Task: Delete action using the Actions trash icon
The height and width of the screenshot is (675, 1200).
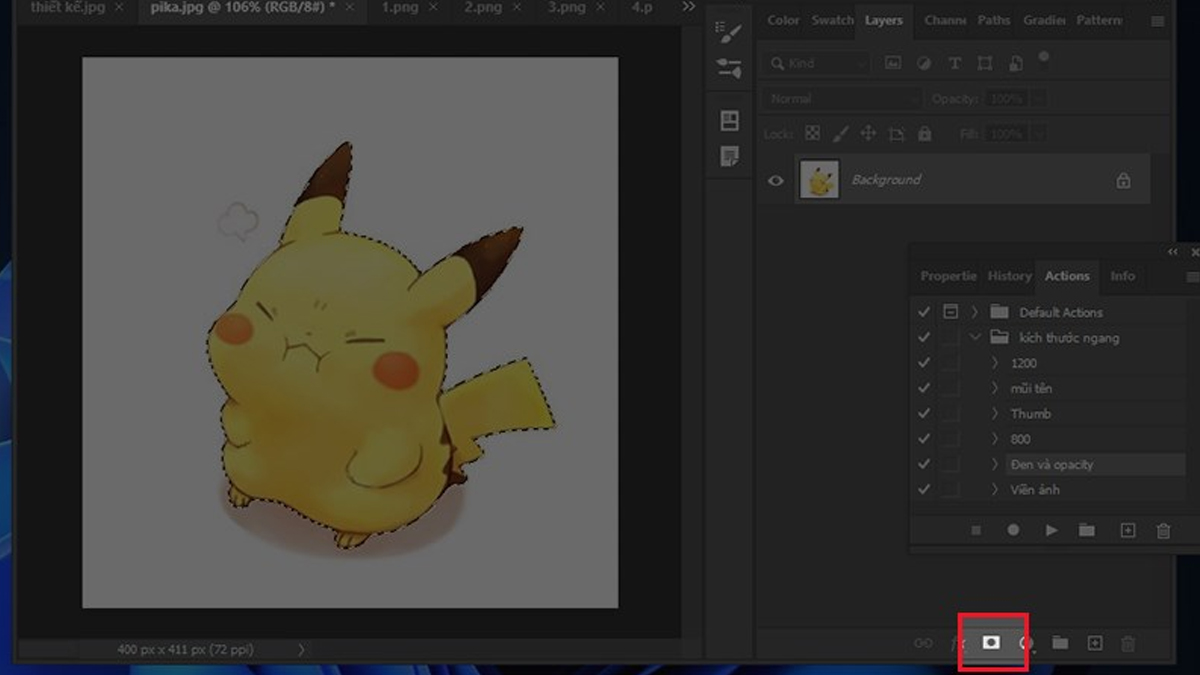Action: pyautogui.click(x=1163, y=531)
